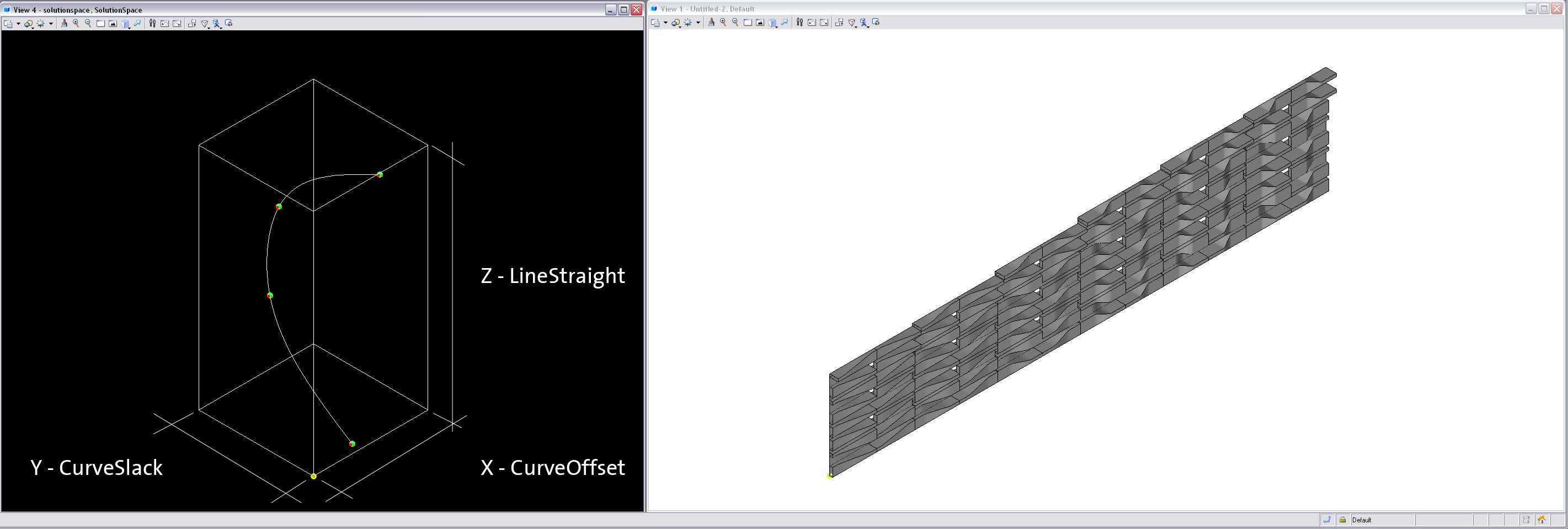1568x529 pixels.
Task: Open Clip Volume tool in View 1
Action: (x=864, y=22)
